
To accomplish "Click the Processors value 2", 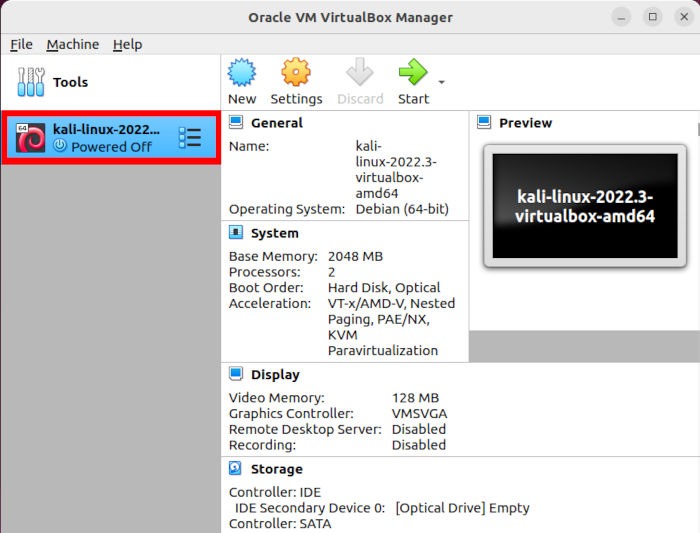I will tap(332, 272).
